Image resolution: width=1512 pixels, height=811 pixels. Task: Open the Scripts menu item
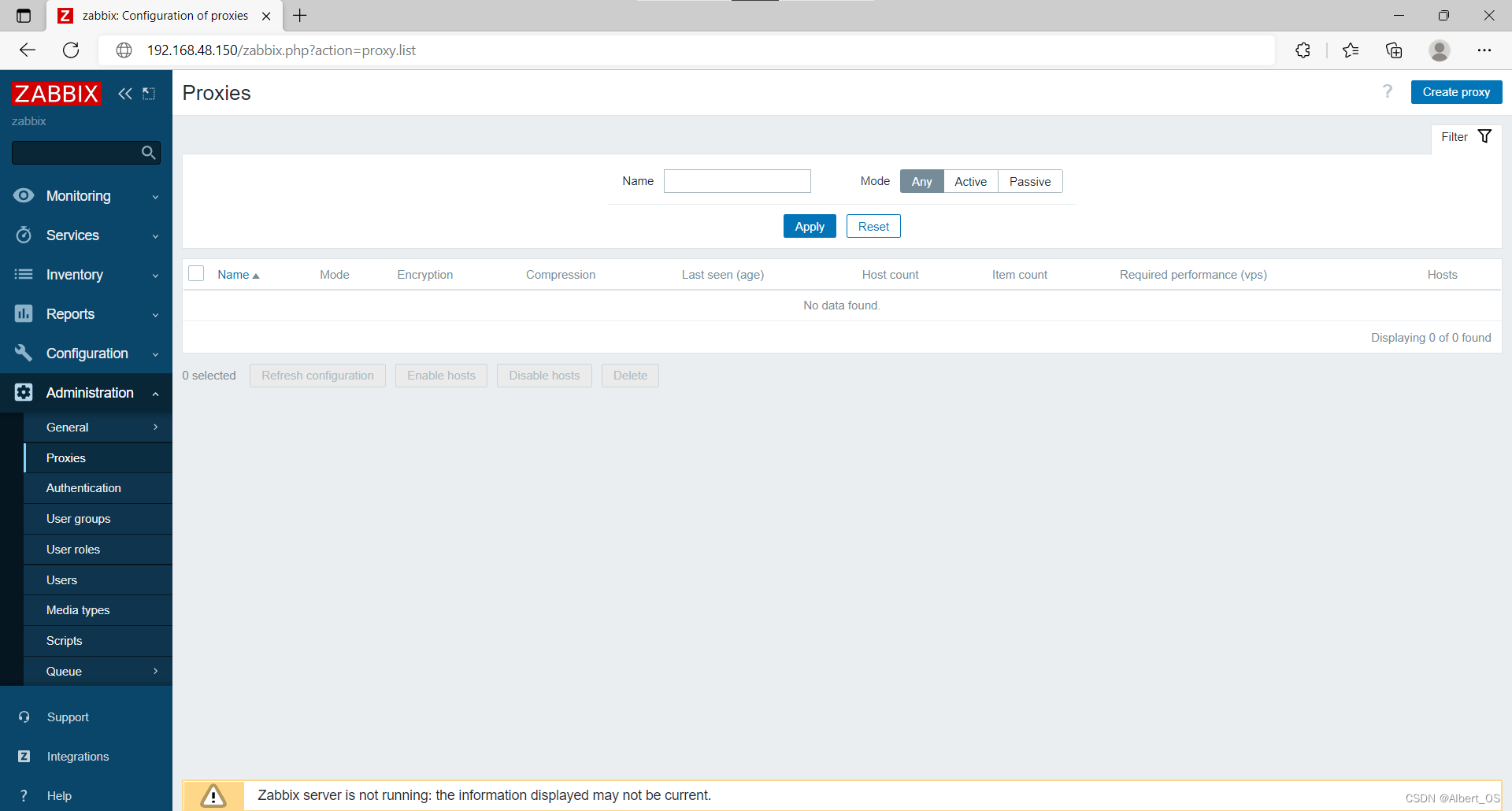point(98,641)
